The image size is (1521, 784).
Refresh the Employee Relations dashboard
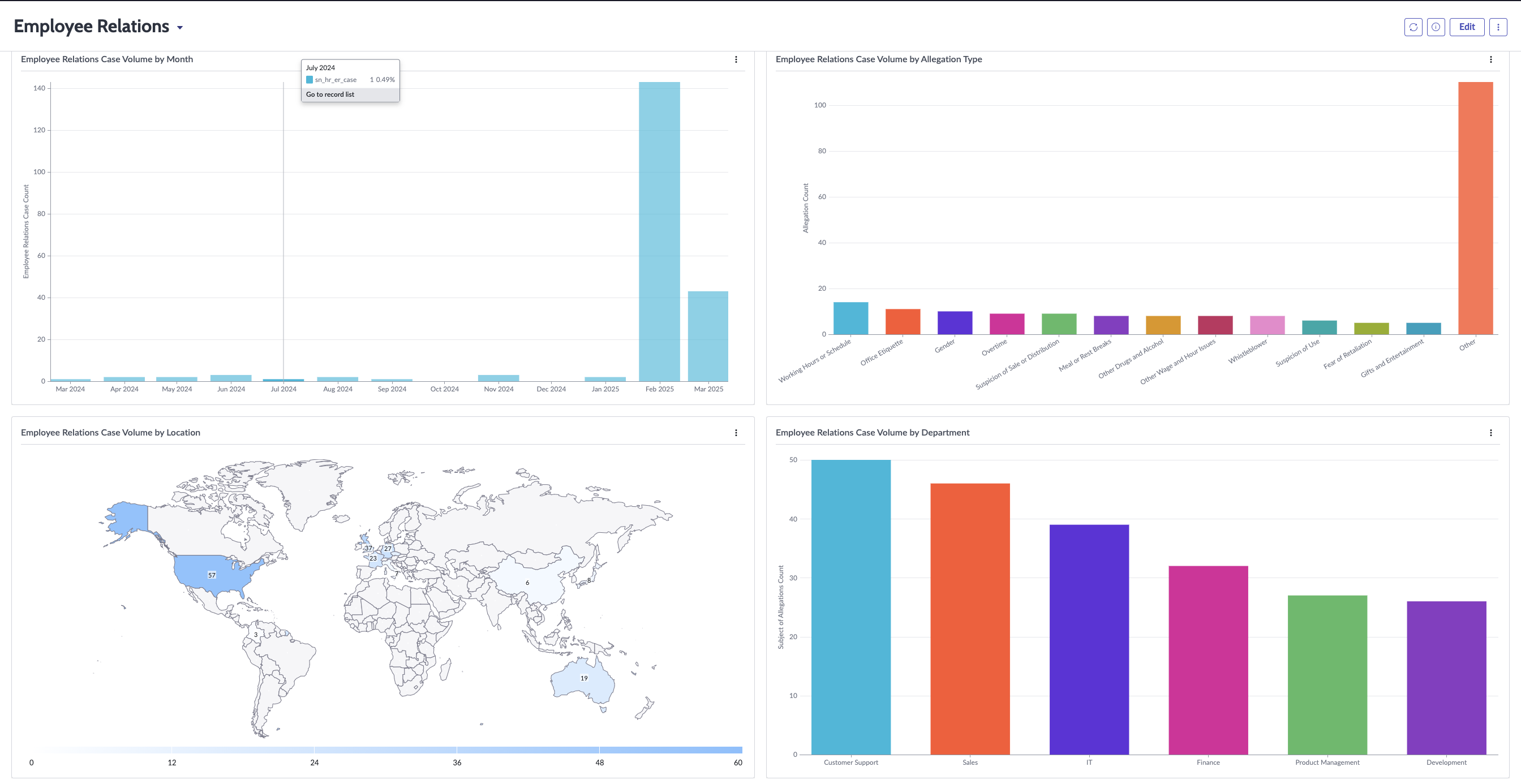coord(1413,27)
